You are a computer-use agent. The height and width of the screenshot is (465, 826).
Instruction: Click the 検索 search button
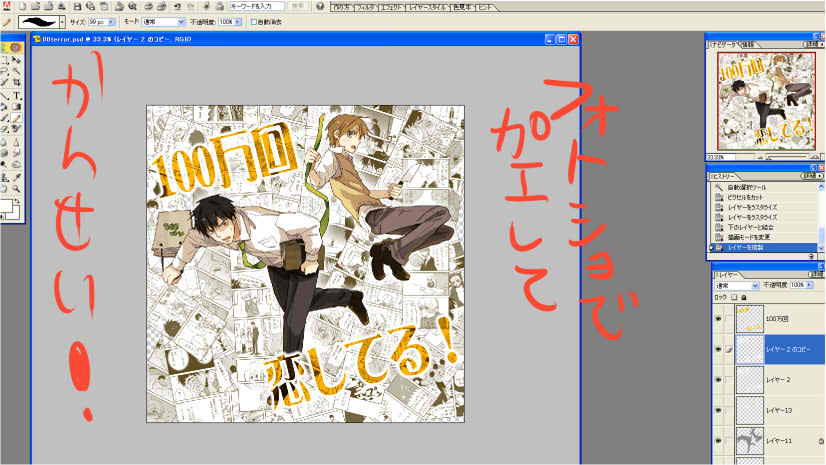pyautogui.click(x=298, y=6)
